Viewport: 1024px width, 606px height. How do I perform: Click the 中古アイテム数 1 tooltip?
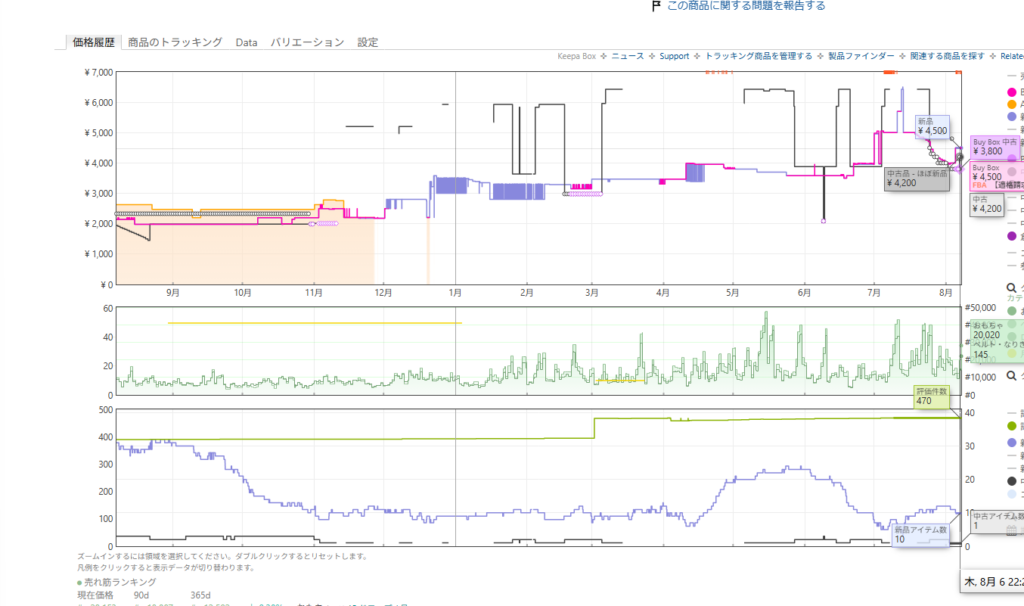[997, 521]
